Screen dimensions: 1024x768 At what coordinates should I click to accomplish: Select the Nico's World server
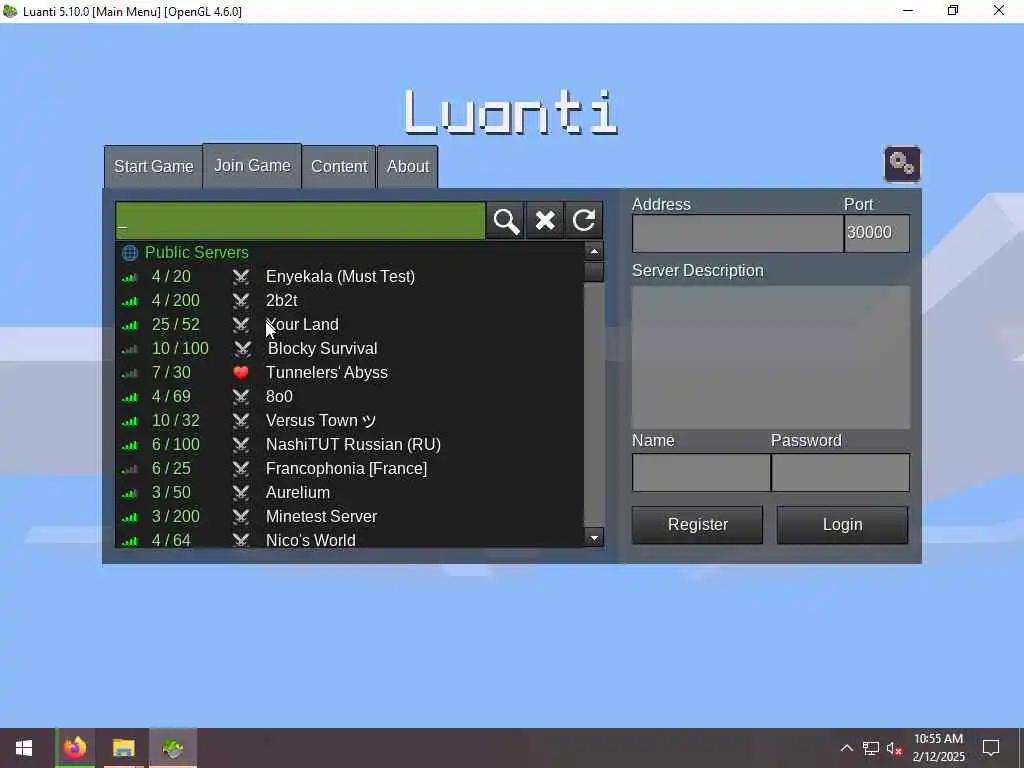pos(350,539)
